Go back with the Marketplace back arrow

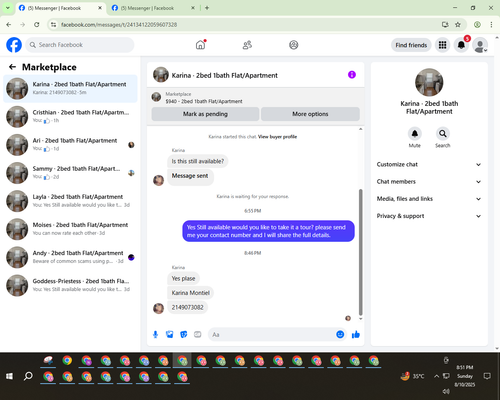pyautogui.click(x=12, y=67)
